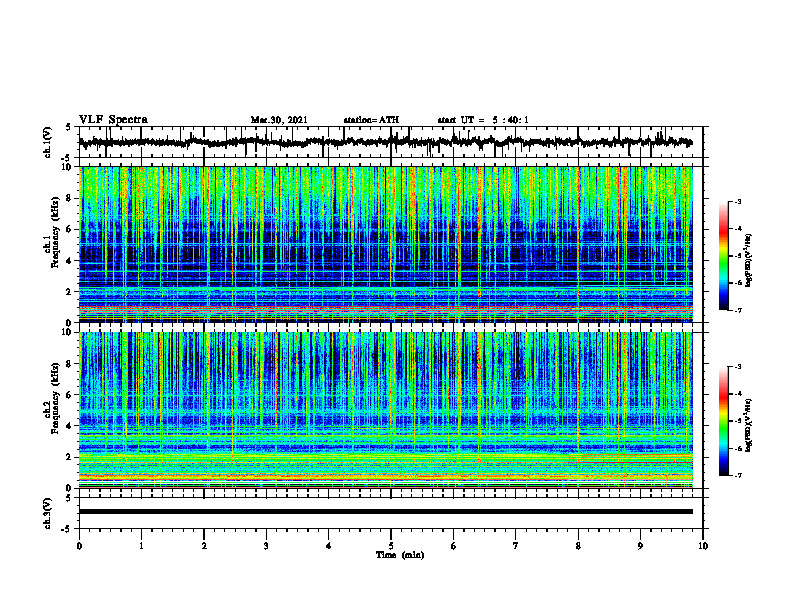792x612 pixels.
Task: Click the time axis tick label "3"
Action: [x=266, y=546]
